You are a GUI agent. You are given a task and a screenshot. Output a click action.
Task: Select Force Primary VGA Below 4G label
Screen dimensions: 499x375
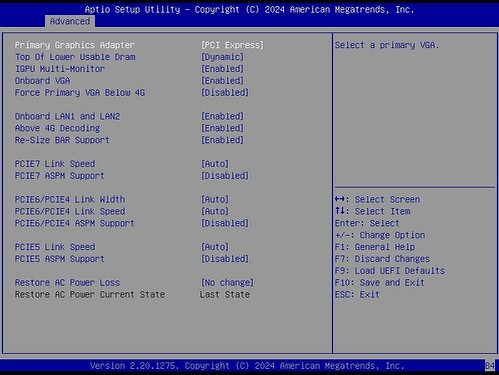pyautogui.click(x=80, y=93)
